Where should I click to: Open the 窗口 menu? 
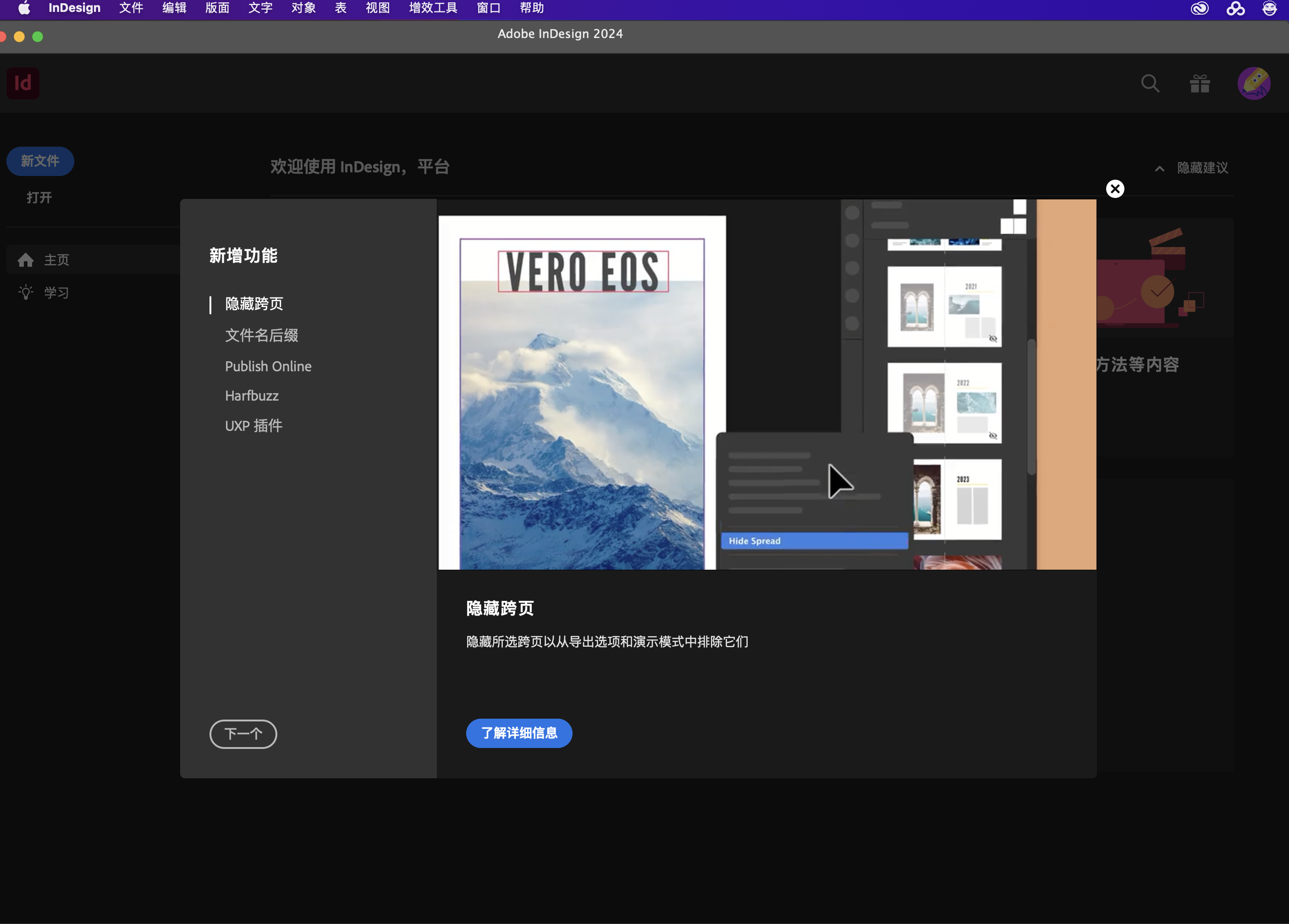(x=488, y=9)
